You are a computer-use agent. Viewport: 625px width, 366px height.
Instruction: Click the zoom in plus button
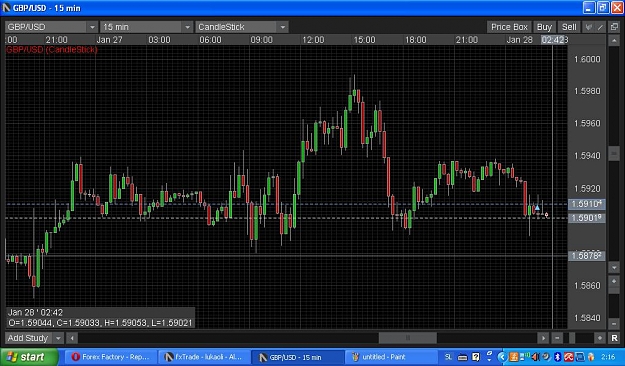[599, 338]
